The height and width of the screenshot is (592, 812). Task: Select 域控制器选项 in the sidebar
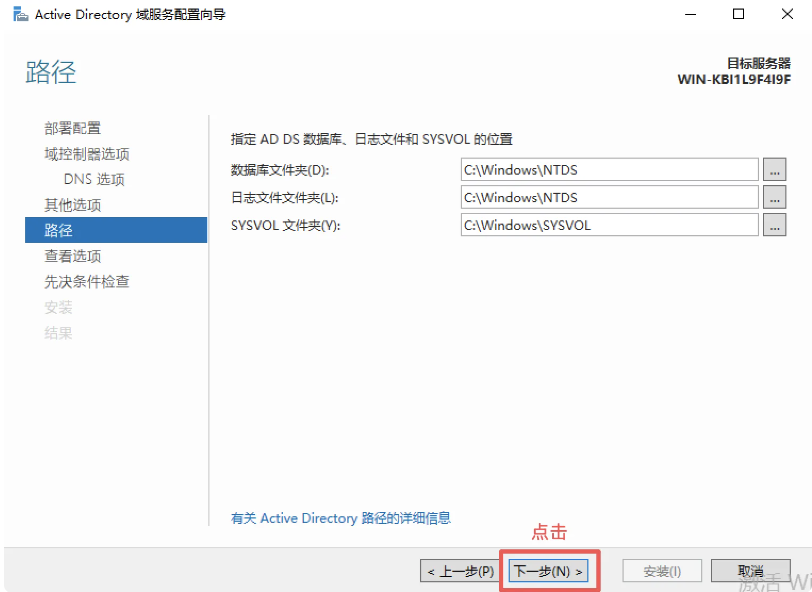click(86, 154)
